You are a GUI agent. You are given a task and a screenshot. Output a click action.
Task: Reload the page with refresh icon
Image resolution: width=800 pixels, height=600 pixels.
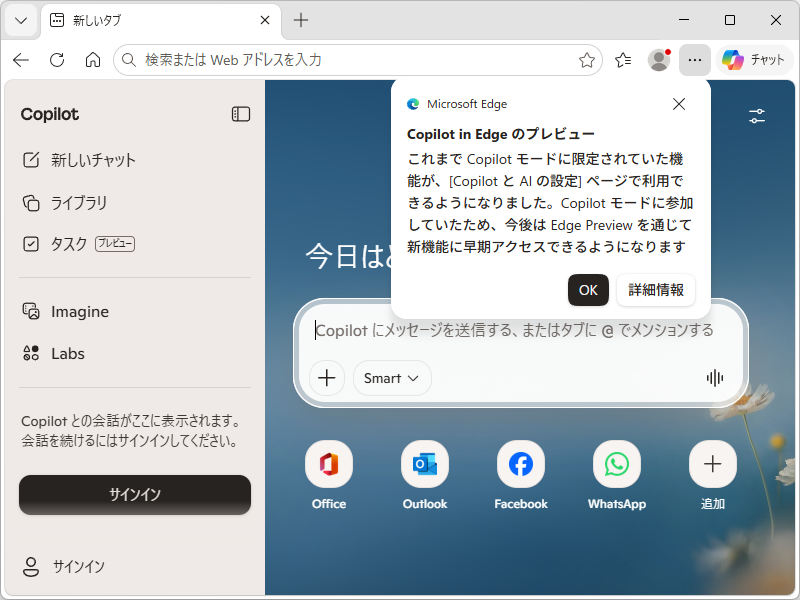click(x=57, y=60)
